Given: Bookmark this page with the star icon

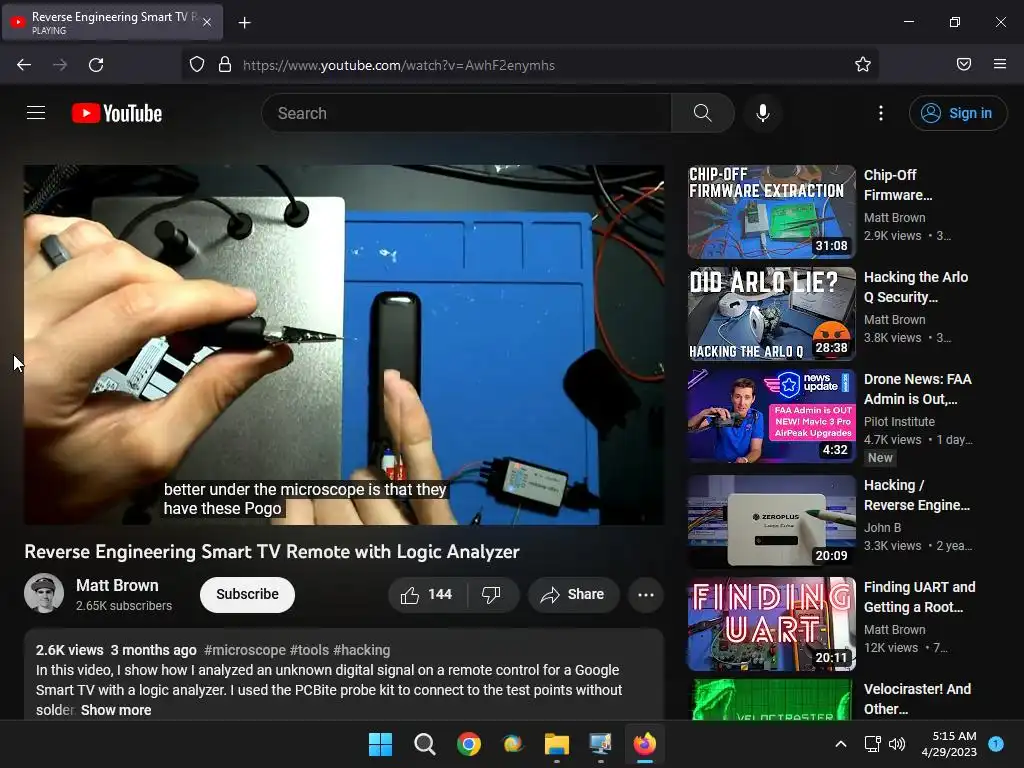Looking at the screenshot, I should (863, 64).
